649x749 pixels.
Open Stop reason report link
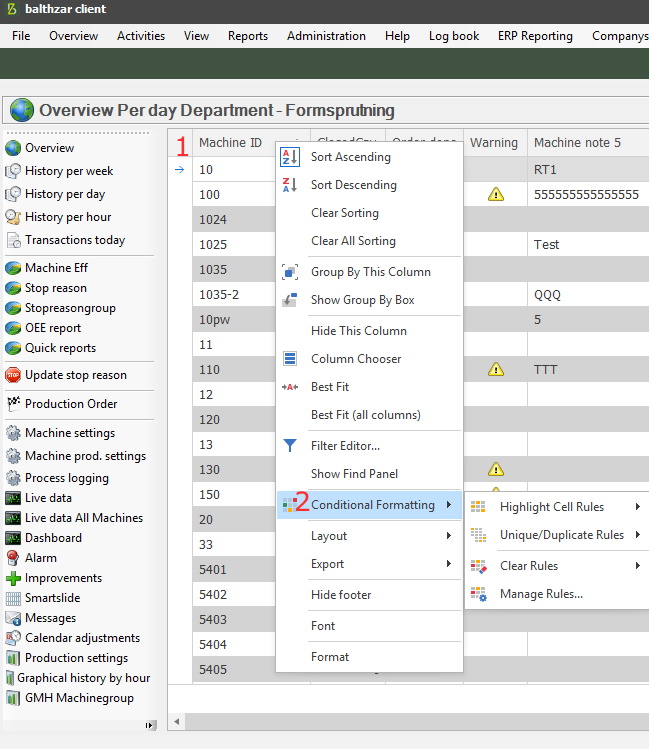(56, 288)
